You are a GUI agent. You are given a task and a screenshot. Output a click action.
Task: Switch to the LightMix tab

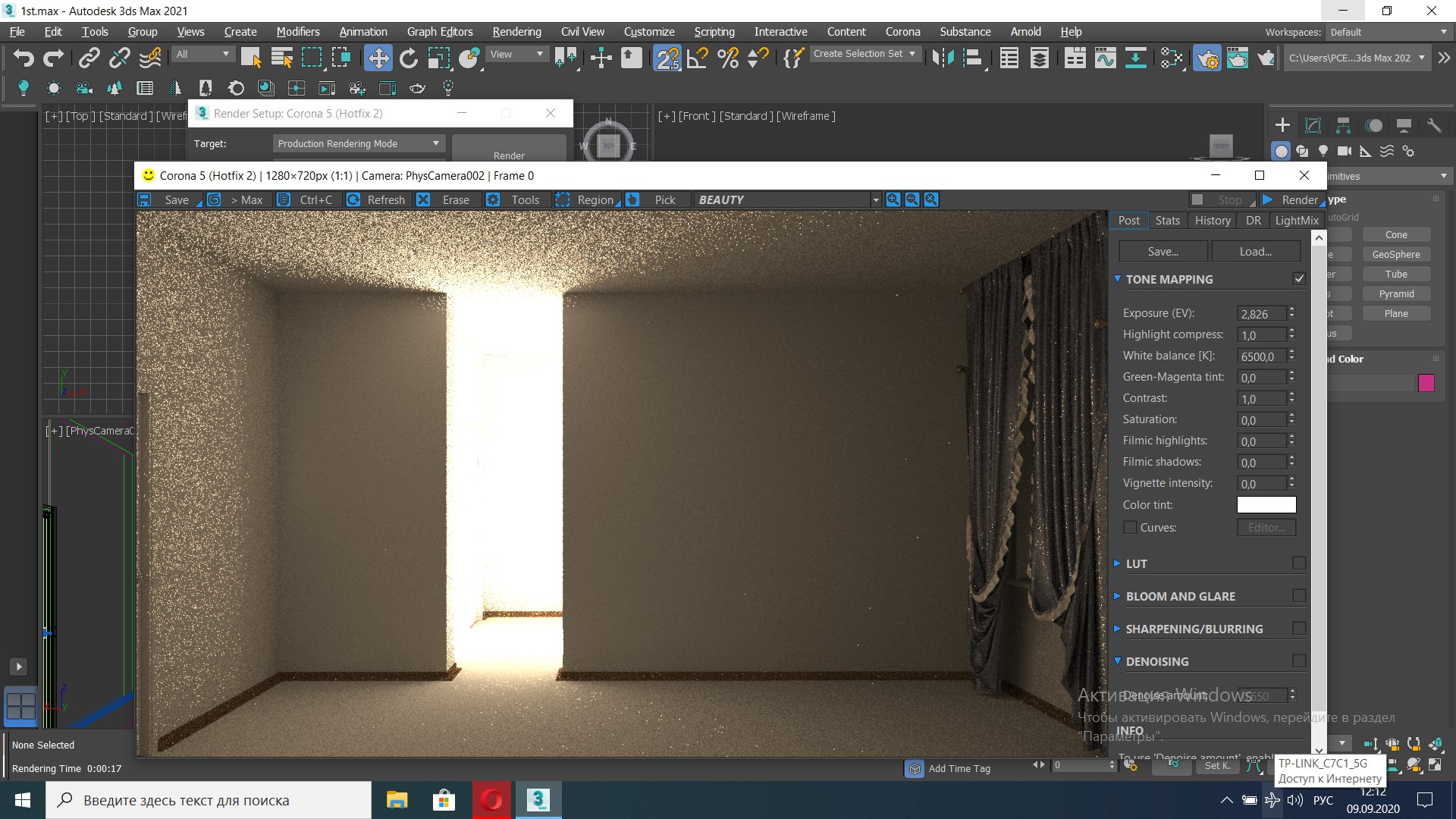pos(1296,220)
